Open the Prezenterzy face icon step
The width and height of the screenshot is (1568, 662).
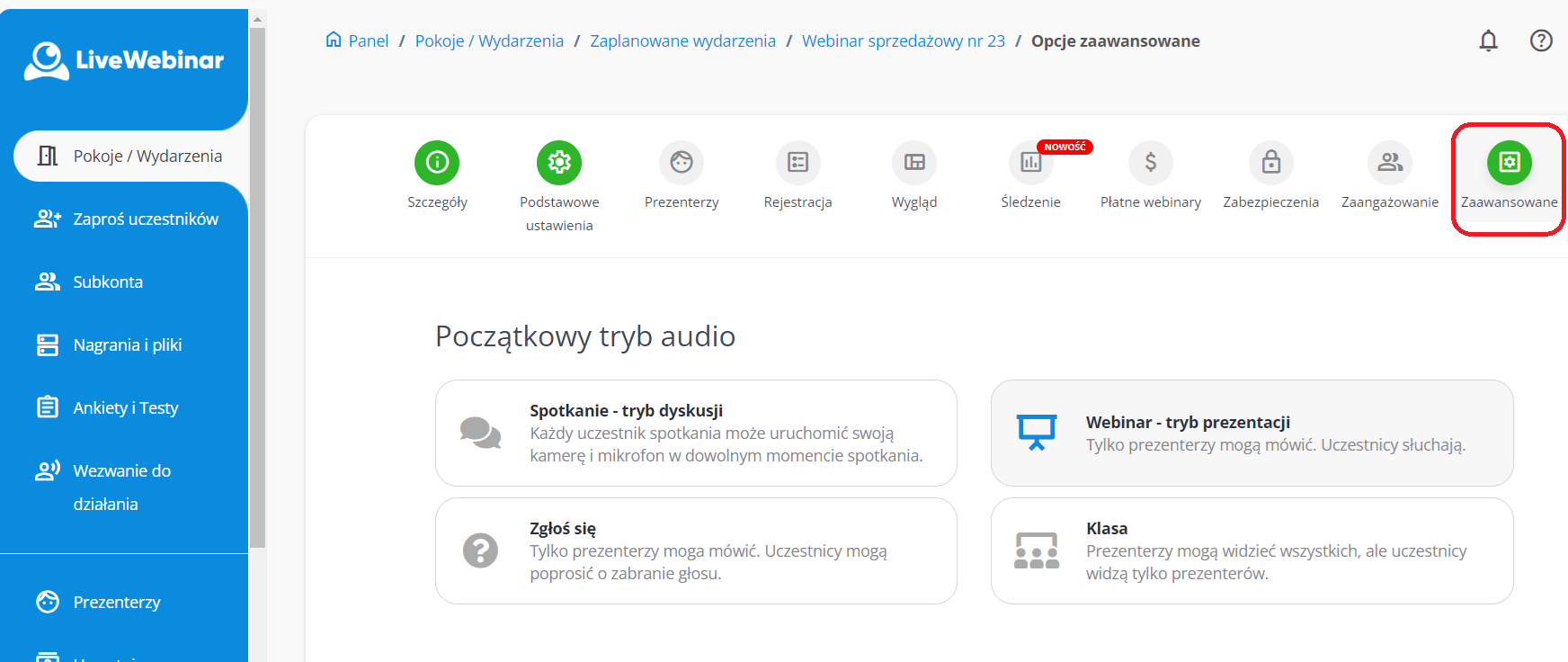point(682,163)
